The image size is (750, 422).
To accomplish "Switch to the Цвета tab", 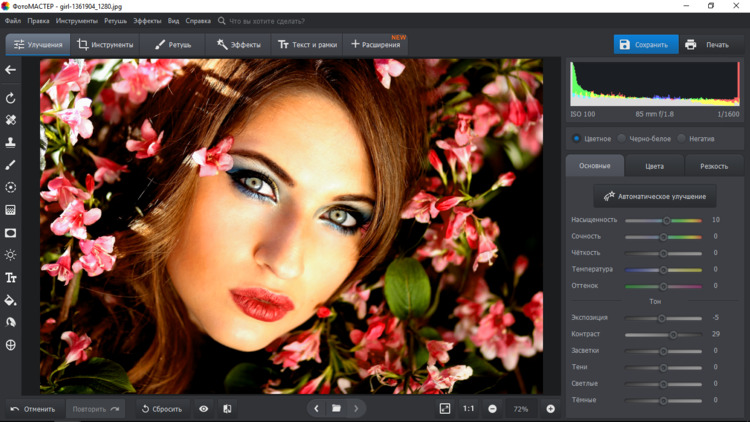I will coord(654,166).
